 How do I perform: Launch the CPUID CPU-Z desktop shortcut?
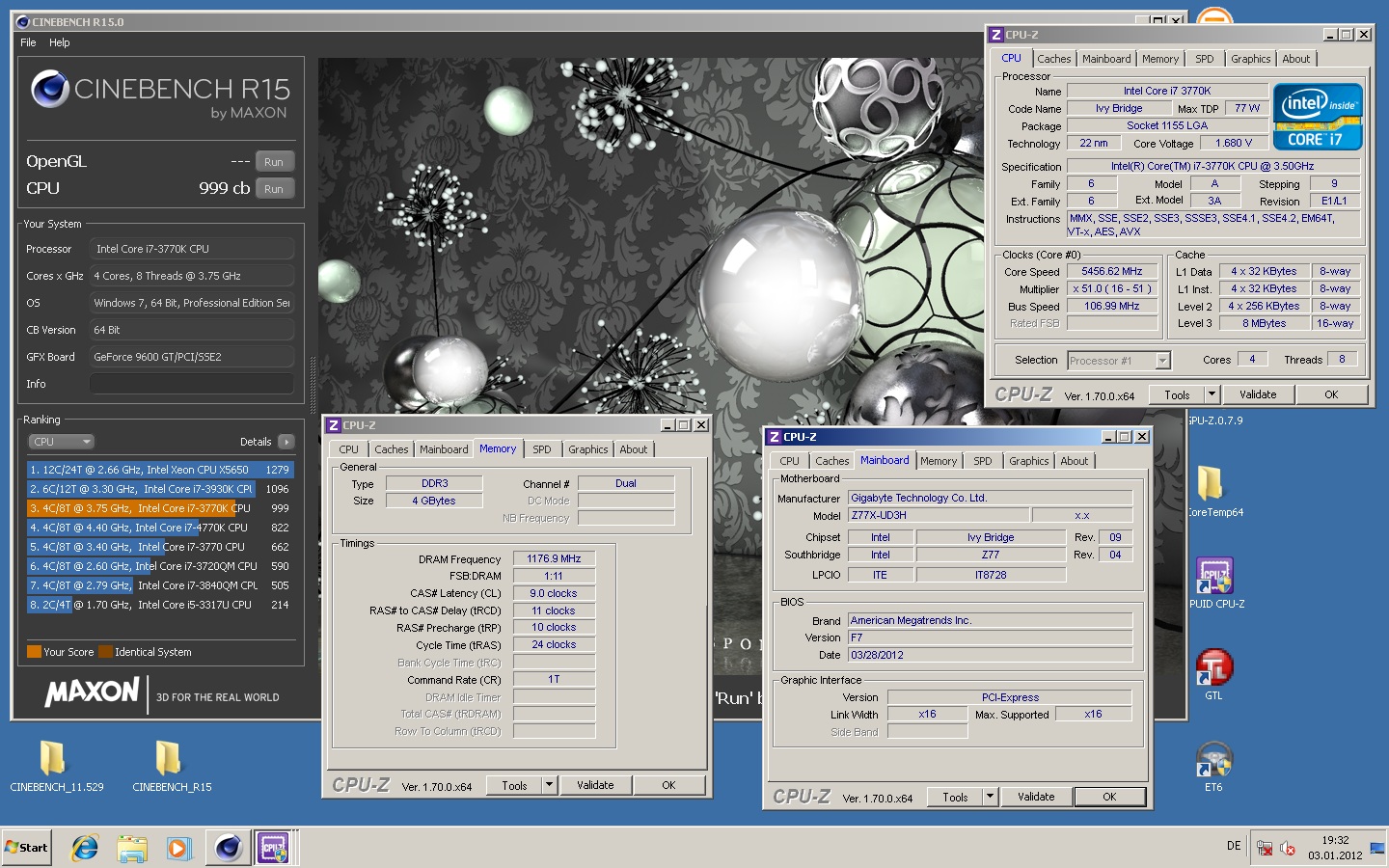[x=1215, y=583]
